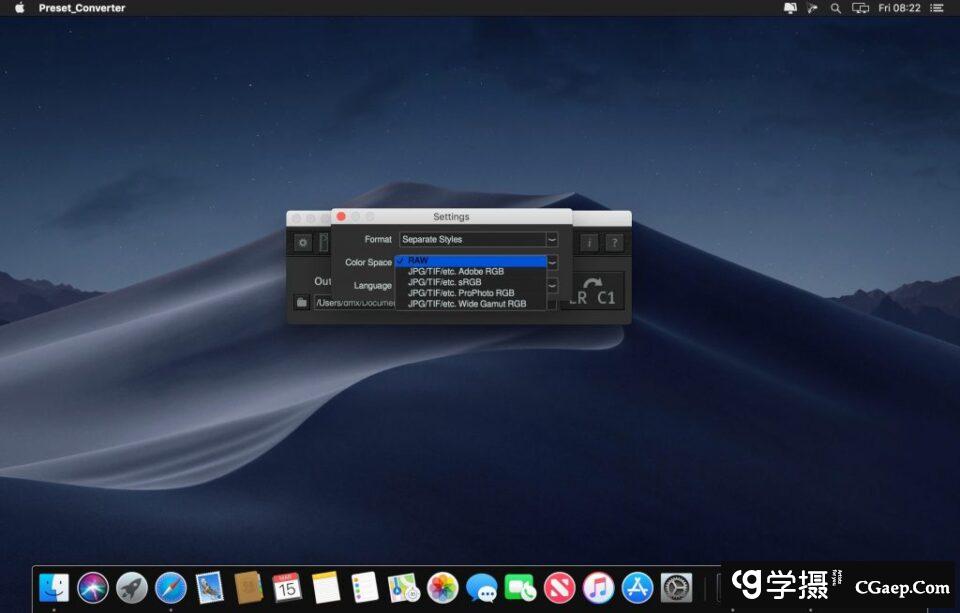The height and width of the screenshot is (613, 960).
Task: Open Safari from the dock
Action: point(171,587)
